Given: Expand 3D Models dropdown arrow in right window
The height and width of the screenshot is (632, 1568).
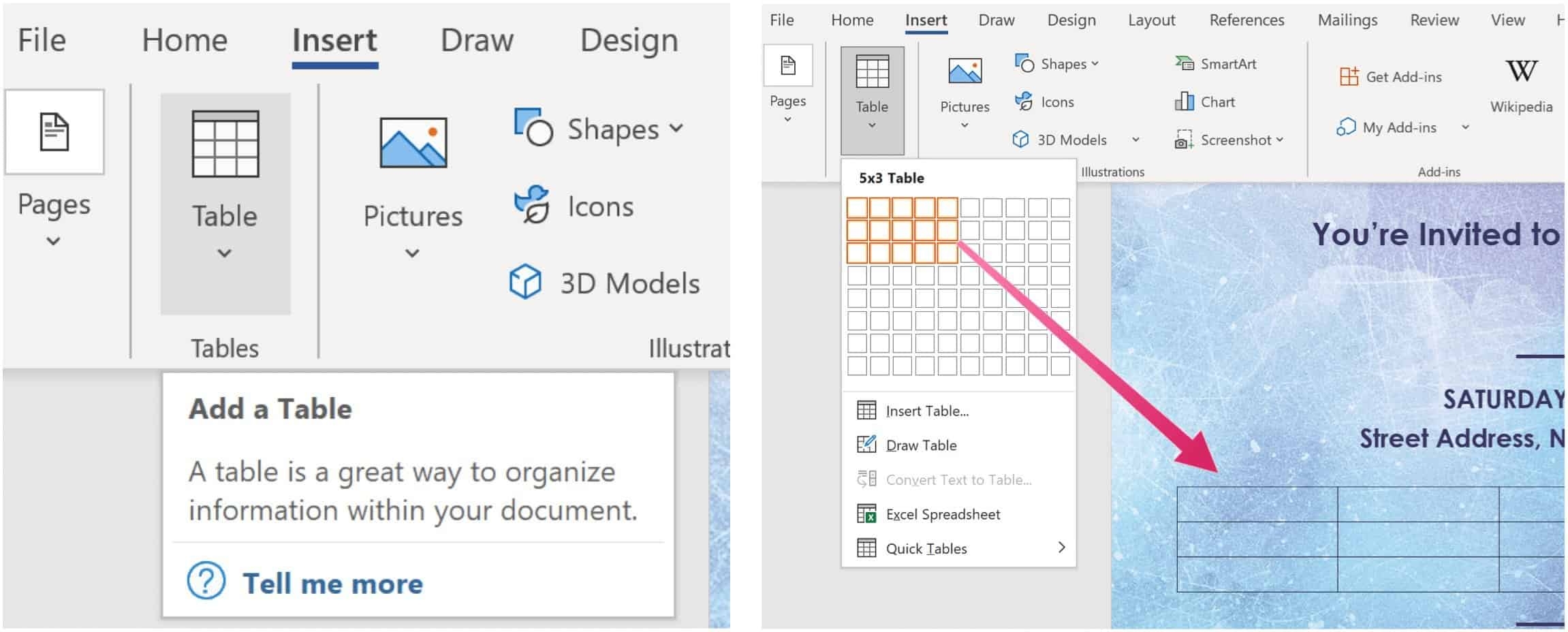Looking at the screenshot, I should (x=1135, y=140).
